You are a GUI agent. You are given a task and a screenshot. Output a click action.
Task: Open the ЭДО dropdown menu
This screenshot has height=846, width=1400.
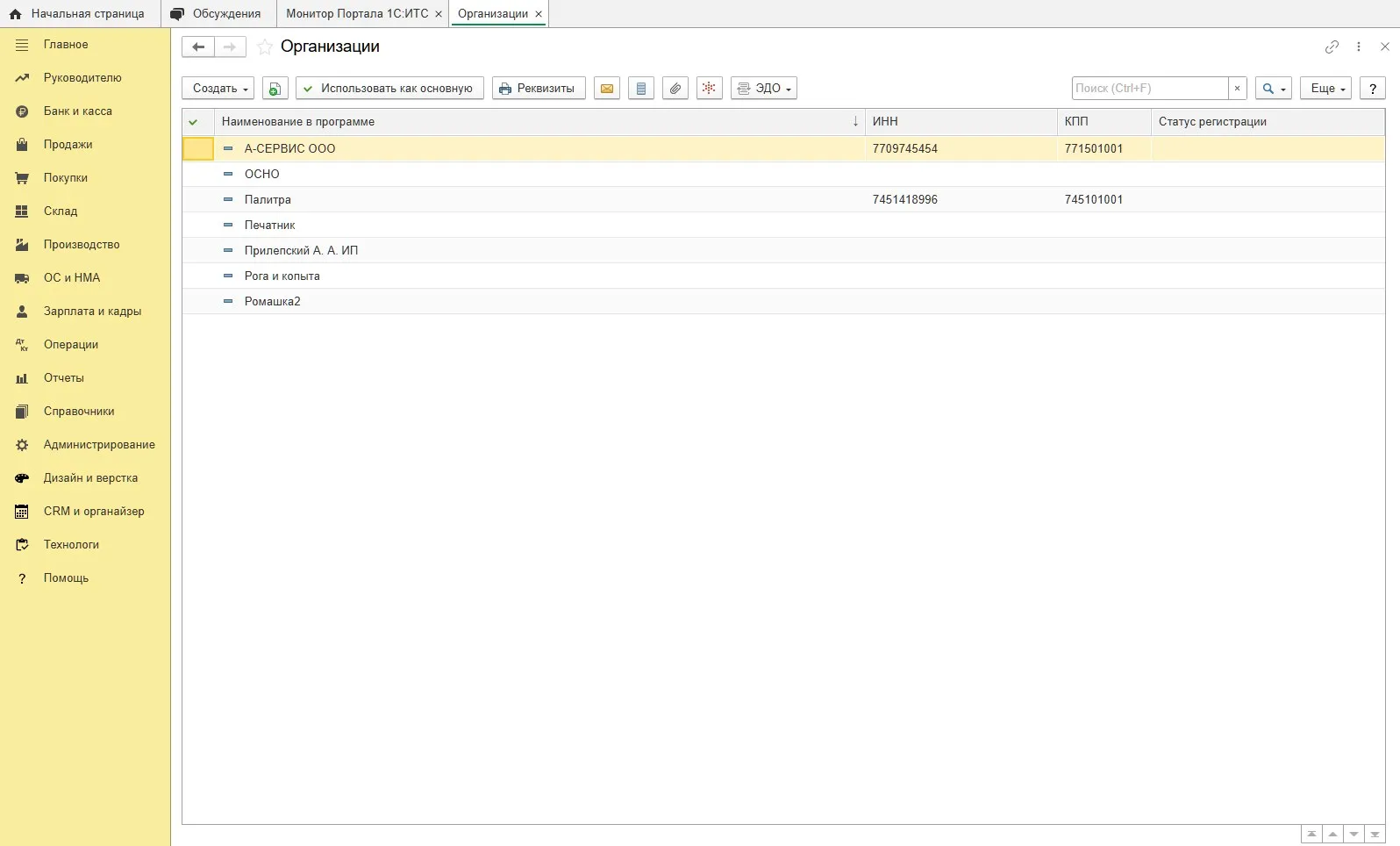point(764,89)
